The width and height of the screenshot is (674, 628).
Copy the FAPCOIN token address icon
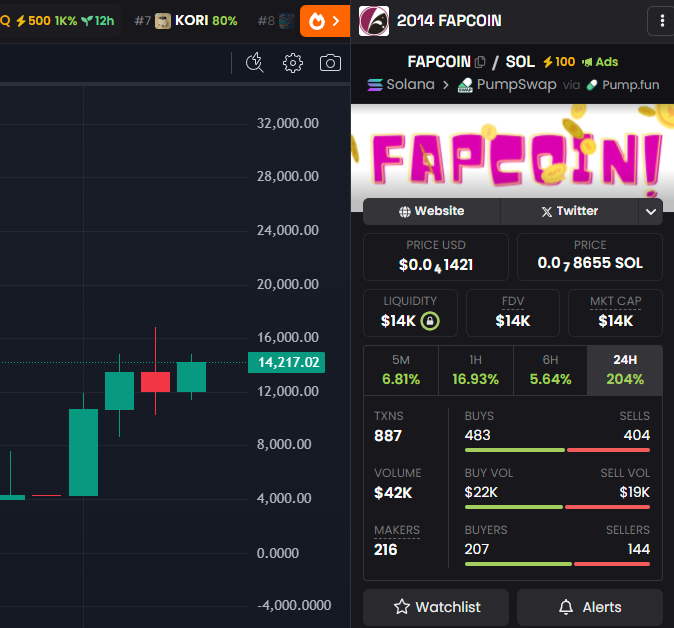(x=480, y=62)
